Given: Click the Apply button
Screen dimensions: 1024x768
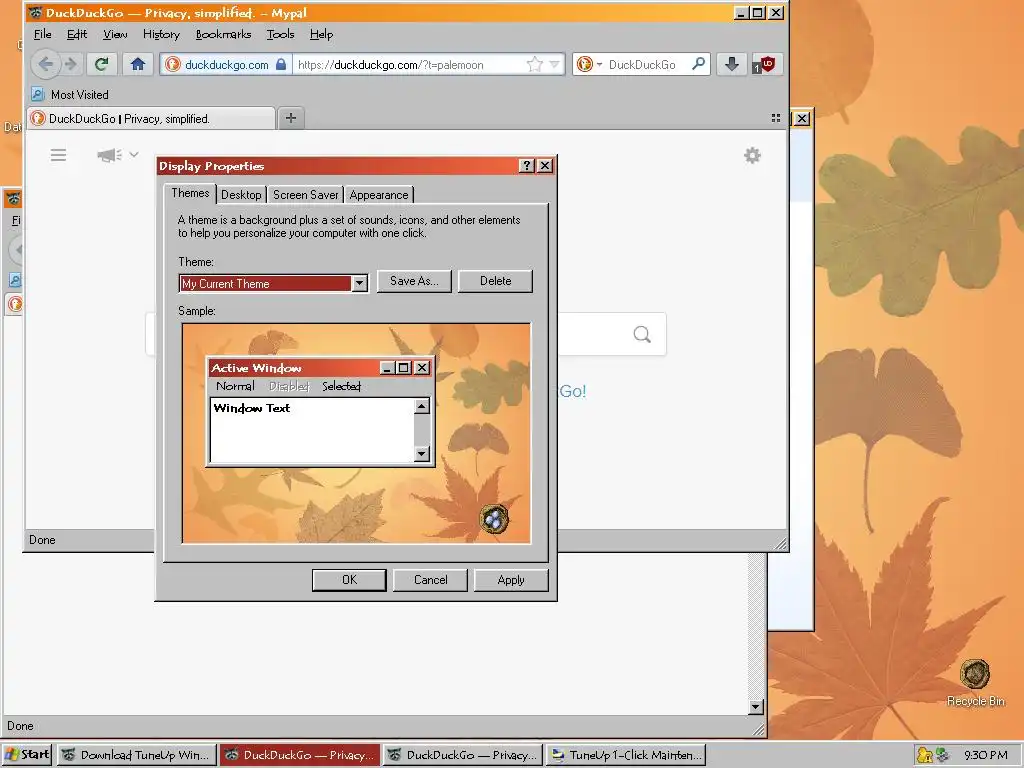Looking at the screenshot, I should pos(511,580).
